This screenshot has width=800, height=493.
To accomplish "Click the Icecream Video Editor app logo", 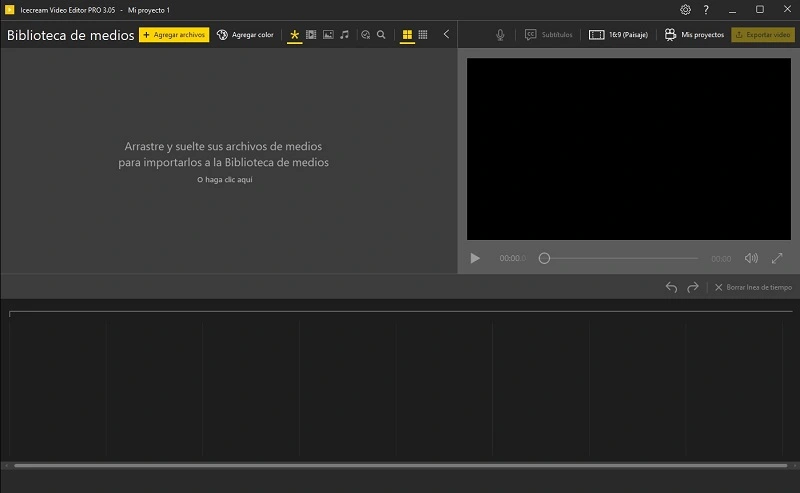I will pyautogui.click(x=9, y=10).
